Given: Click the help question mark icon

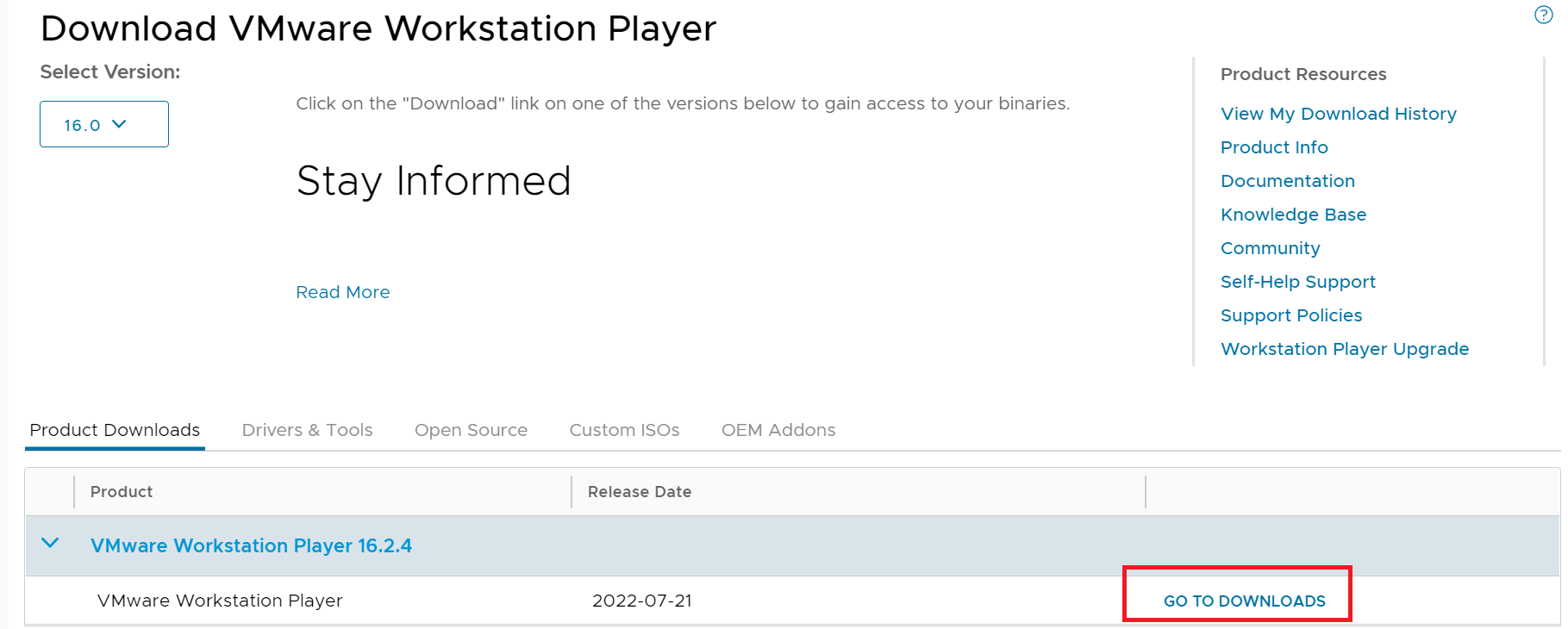Looking at the screenshot, I should pos(1543,16).
